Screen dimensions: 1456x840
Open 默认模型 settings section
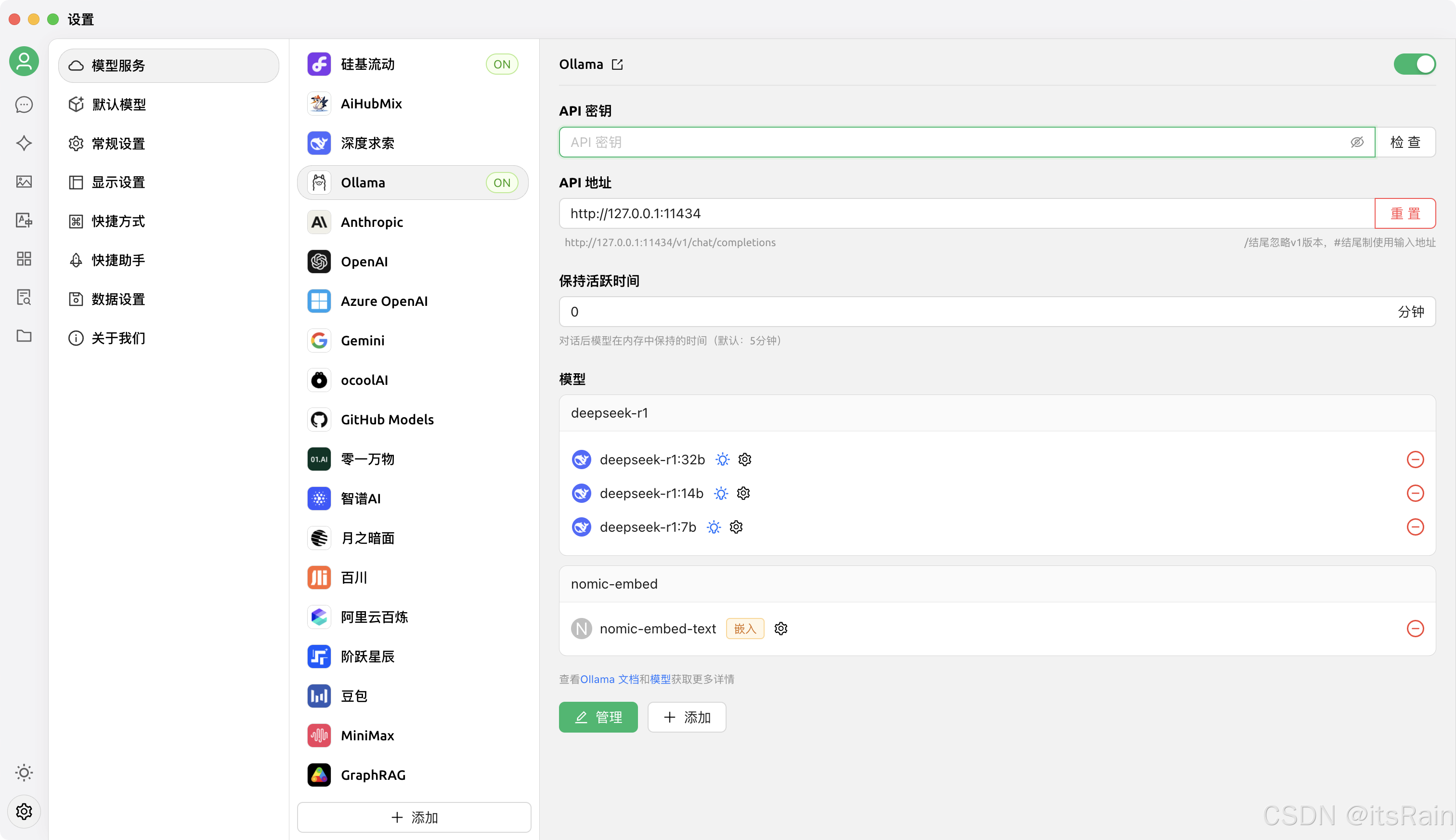point(169,105)
